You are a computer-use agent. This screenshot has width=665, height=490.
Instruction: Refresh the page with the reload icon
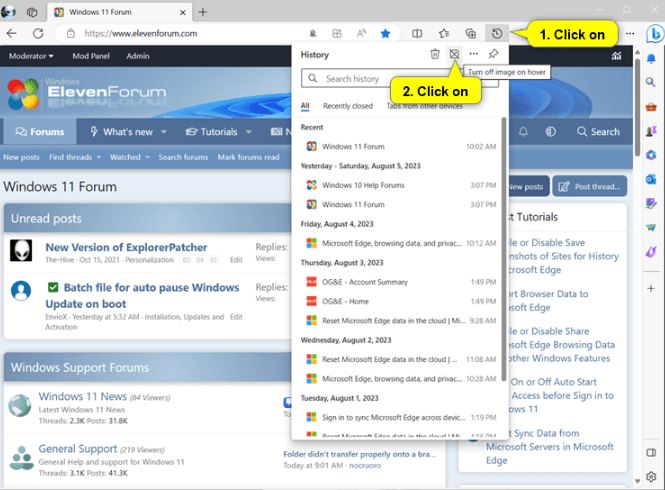pos(38,34)
